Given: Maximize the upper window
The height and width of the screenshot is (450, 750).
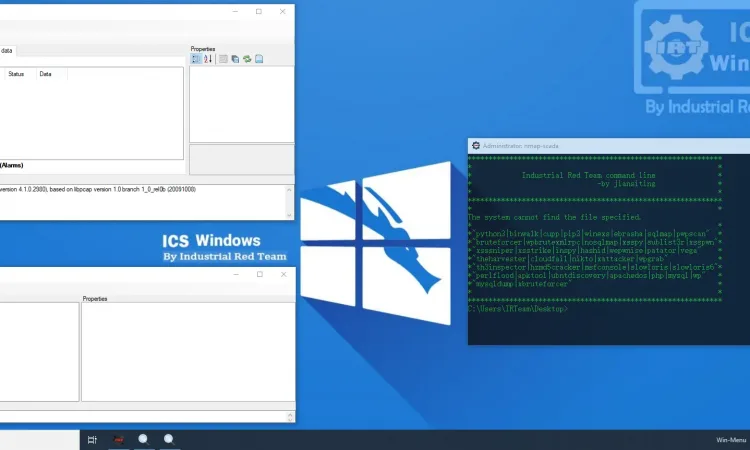Looking at the screenshot, I should [x=259, y=11].
